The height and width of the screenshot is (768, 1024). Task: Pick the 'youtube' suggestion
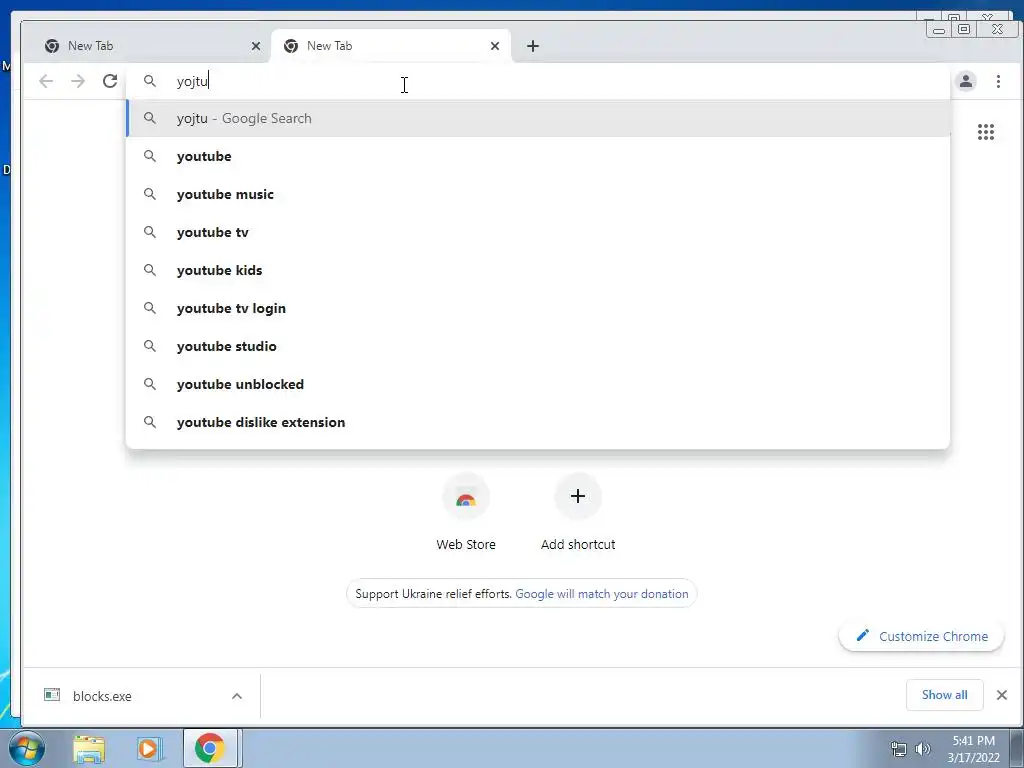point(538,156)
